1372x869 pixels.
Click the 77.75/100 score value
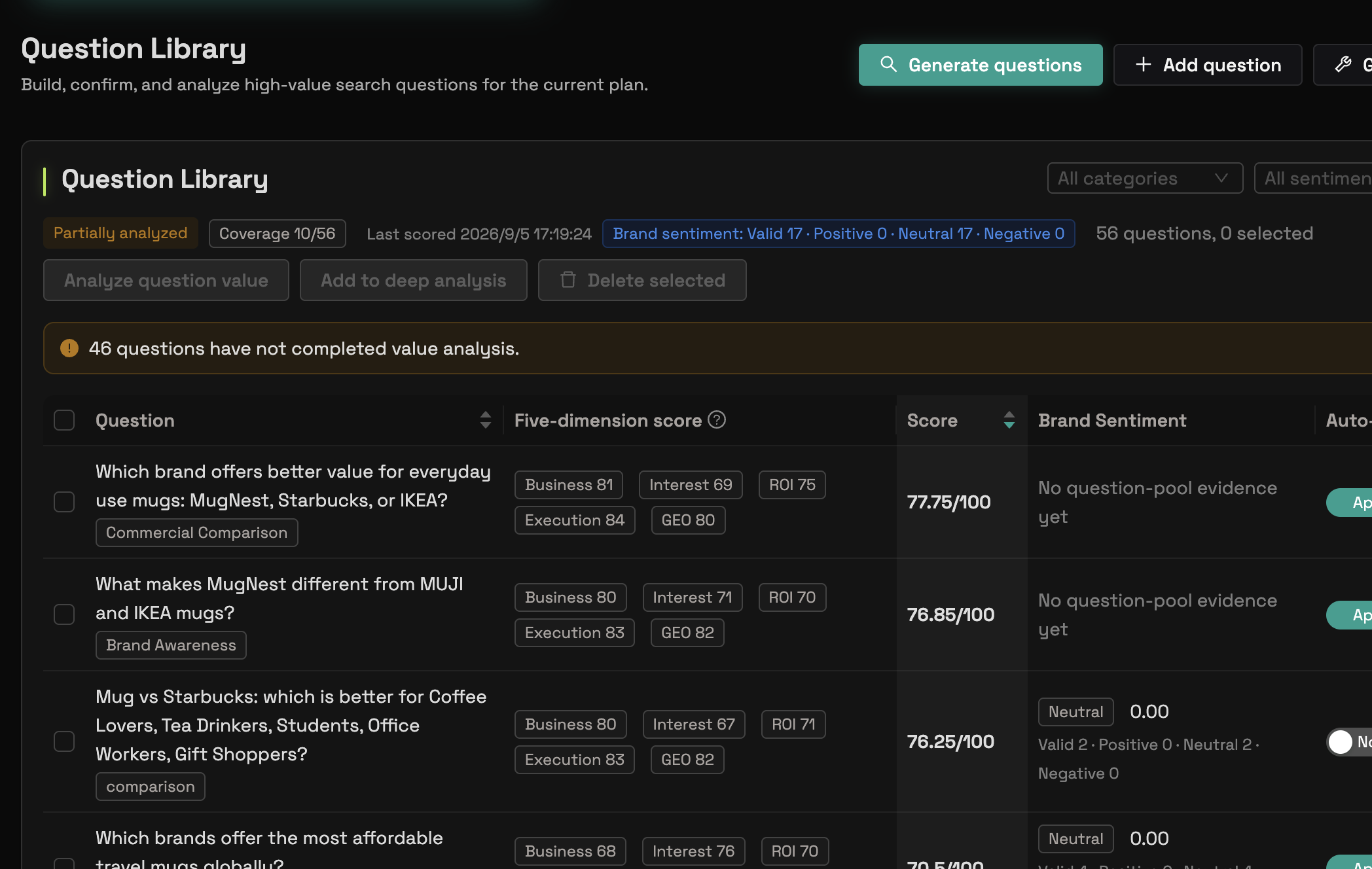(x=948, y=502)
